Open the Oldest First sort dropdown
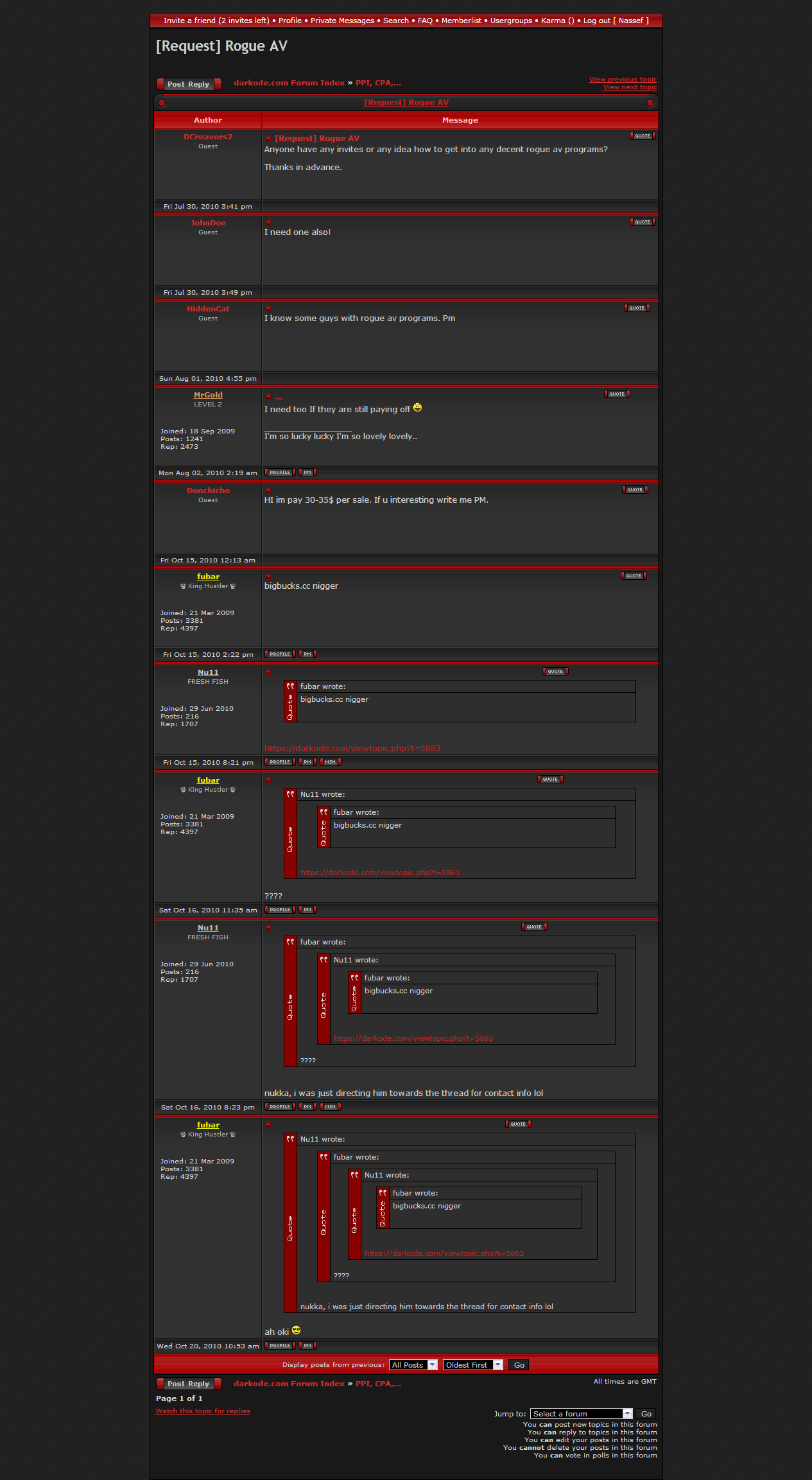Screen dimensions: 812x1480 (x=472, y=1365)
